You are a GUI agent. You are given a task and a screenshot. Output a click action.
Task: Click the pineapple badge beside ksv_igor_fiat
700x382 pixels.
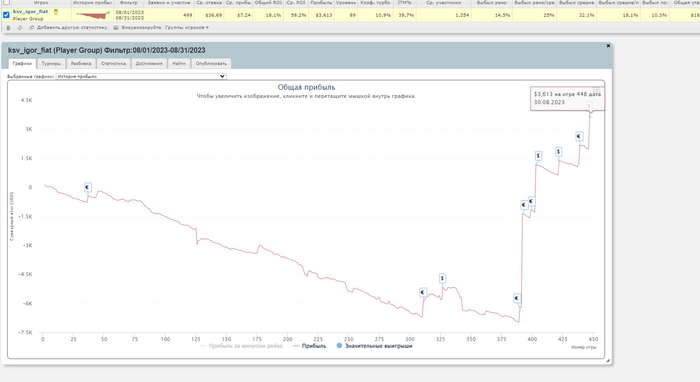pyautogui.click(x=56, y=12)
